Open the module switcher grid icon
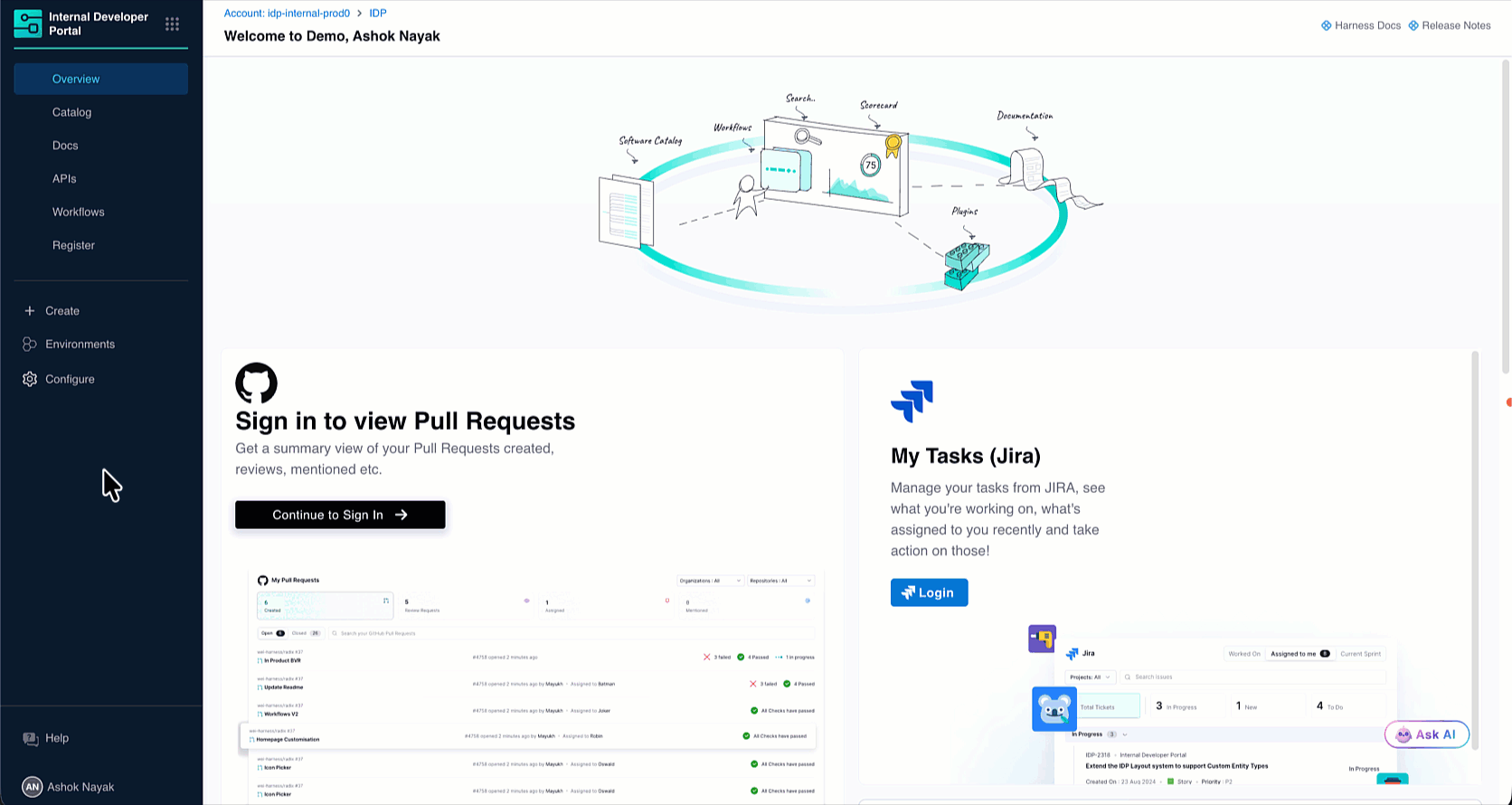This screenshot has width=1512, height=805. (172, 24)
